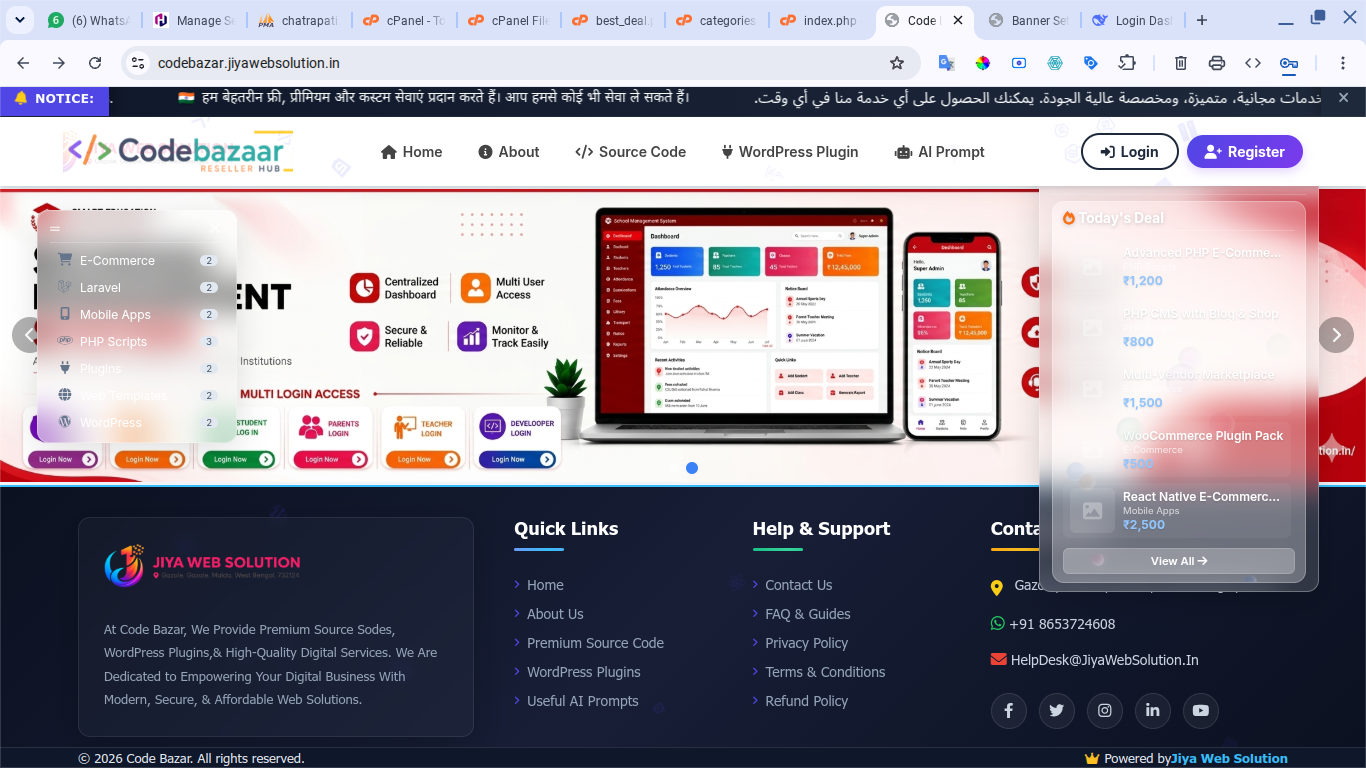Screen dimensions: 1366x768
Task: Show previous banner slide with left arrow
Action: (29, 335)
